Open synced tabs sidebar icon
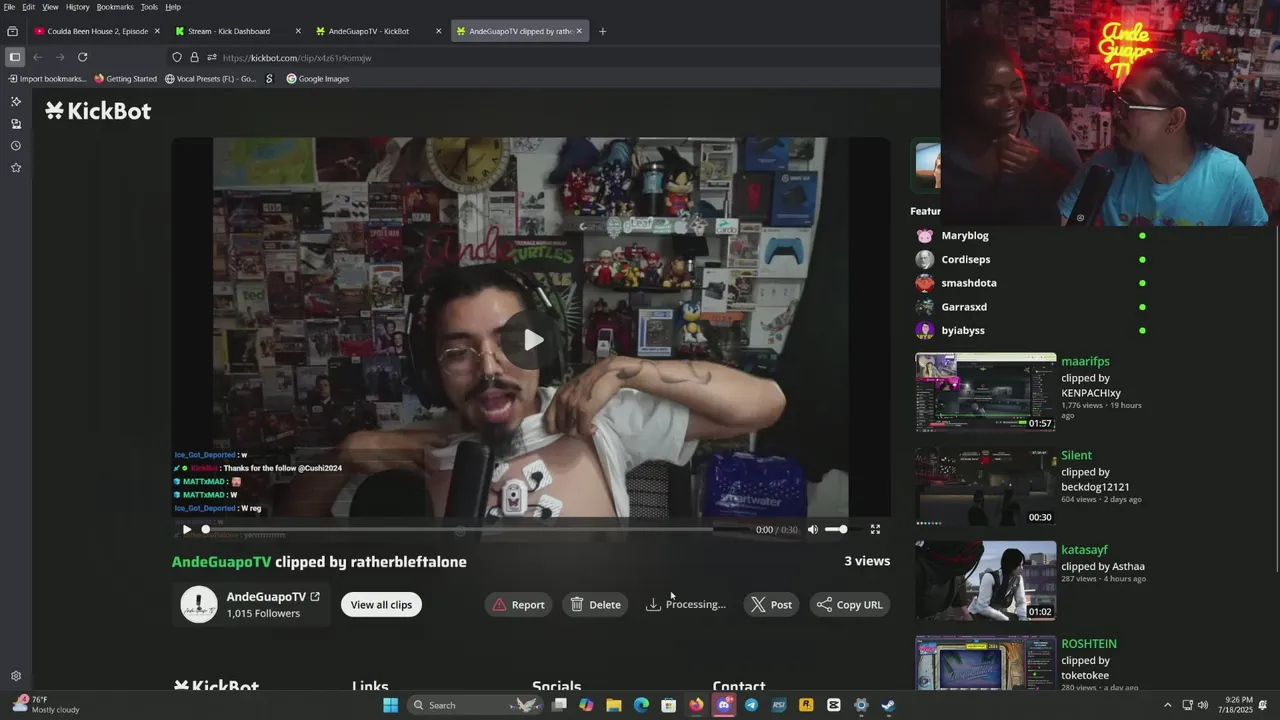This screenshot has width=1280, height=720. click(16, 124)
